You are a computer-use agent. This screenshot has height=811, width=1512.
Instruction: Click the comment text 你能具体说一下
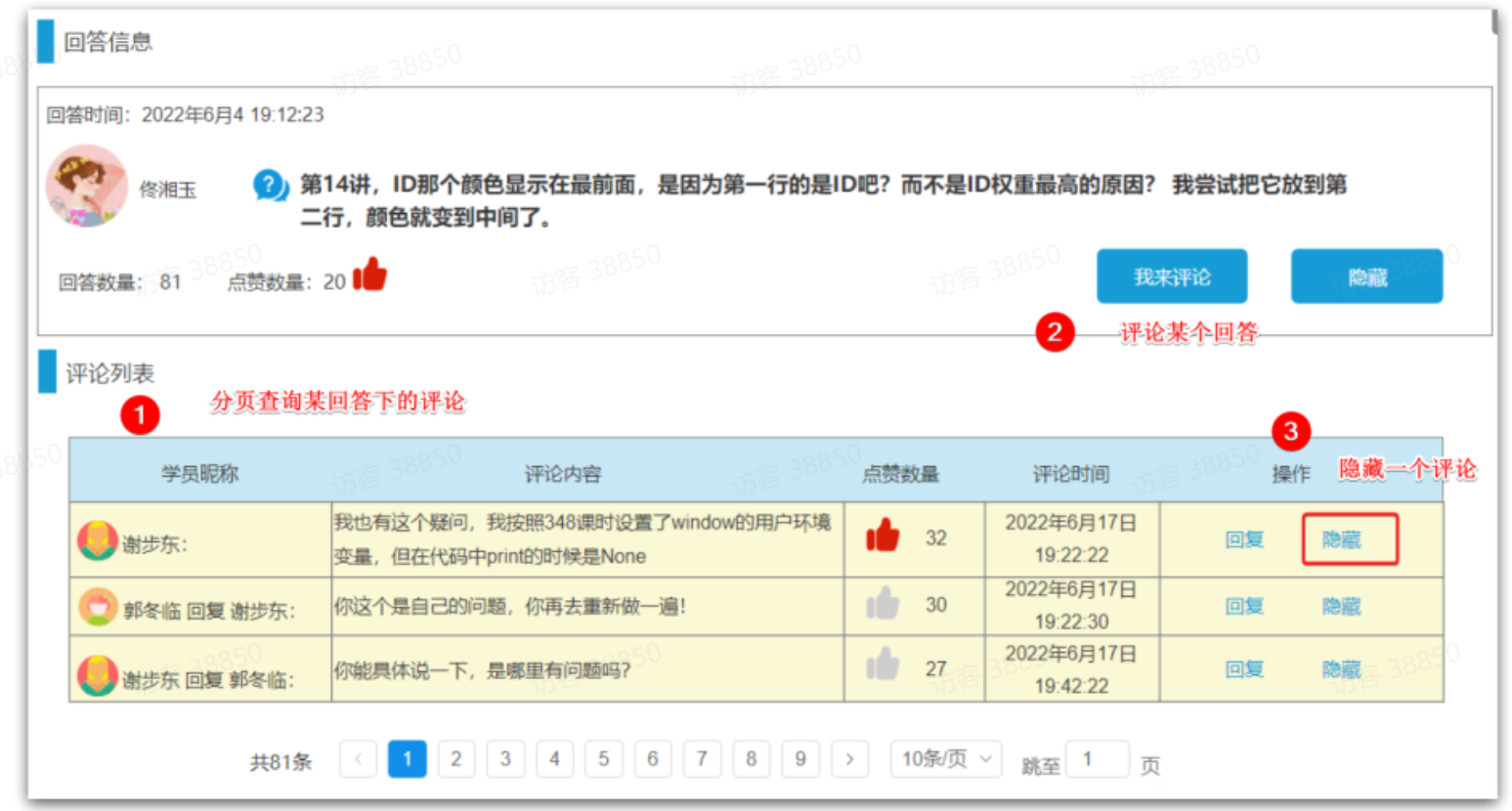tap(482, 670)
